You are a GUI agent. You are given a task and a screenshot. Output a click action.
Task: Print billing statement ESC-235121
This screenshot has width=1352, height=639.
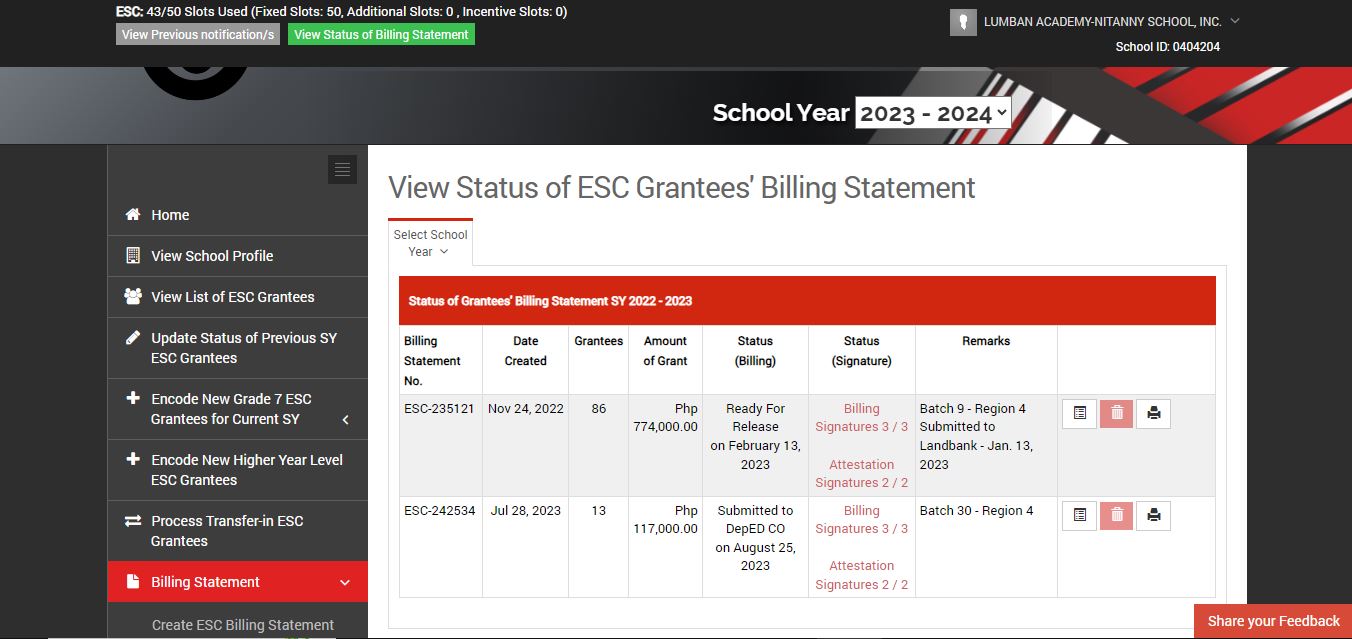pos(1153,413)
